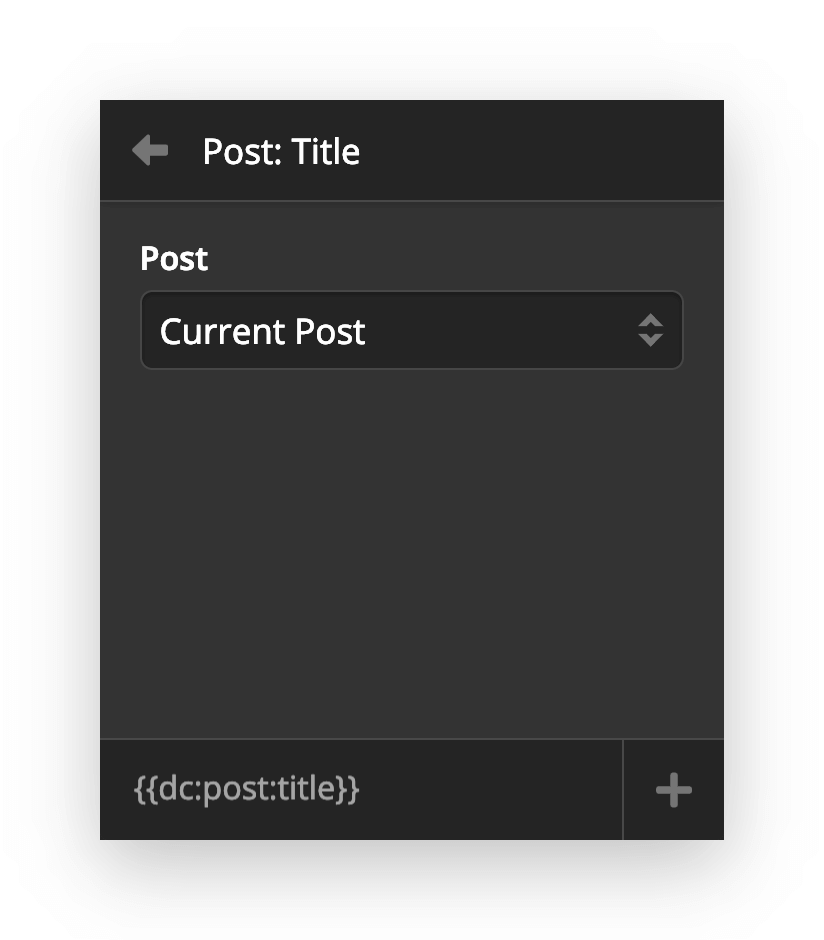Focus the dynamic content input at bottom
824x940 pixels.
pyautogui.click(x=360, y=789)
